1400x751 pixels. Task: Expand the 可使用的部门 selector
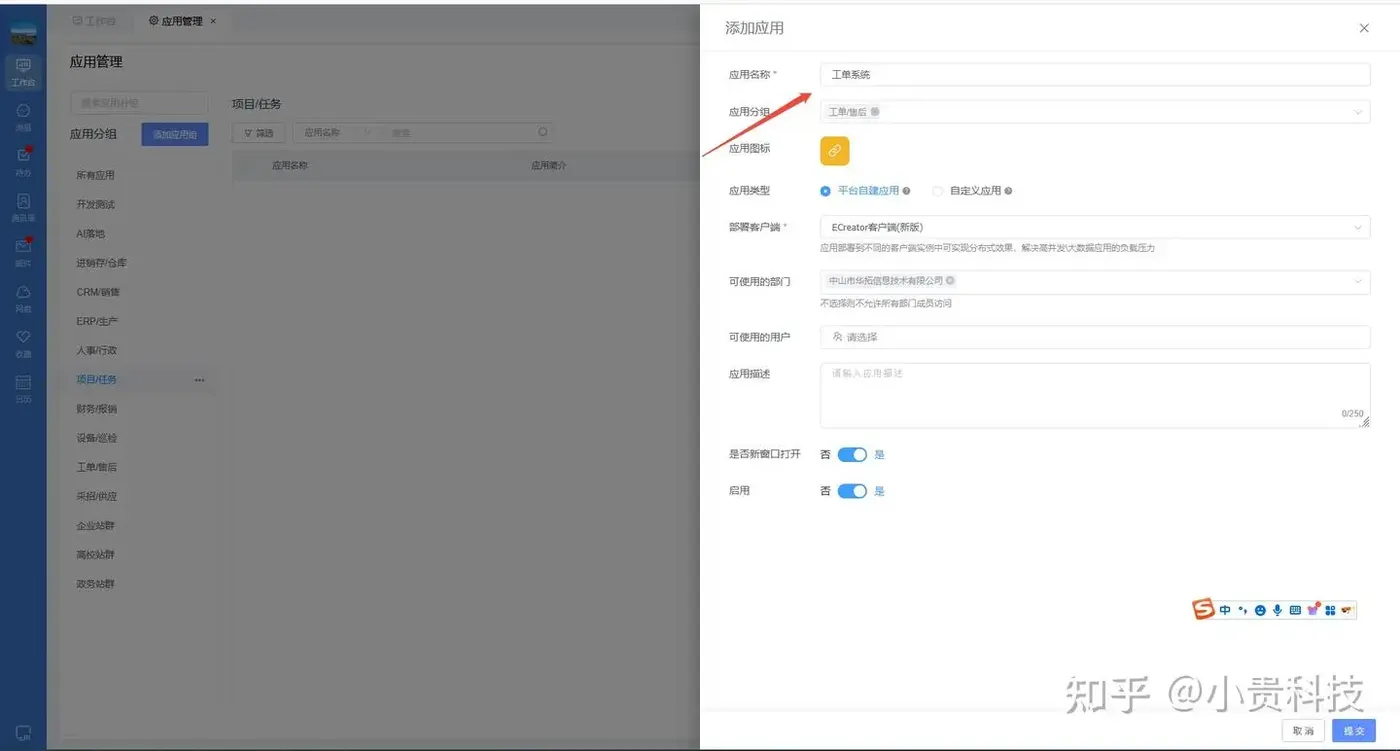coord(1095,281)
